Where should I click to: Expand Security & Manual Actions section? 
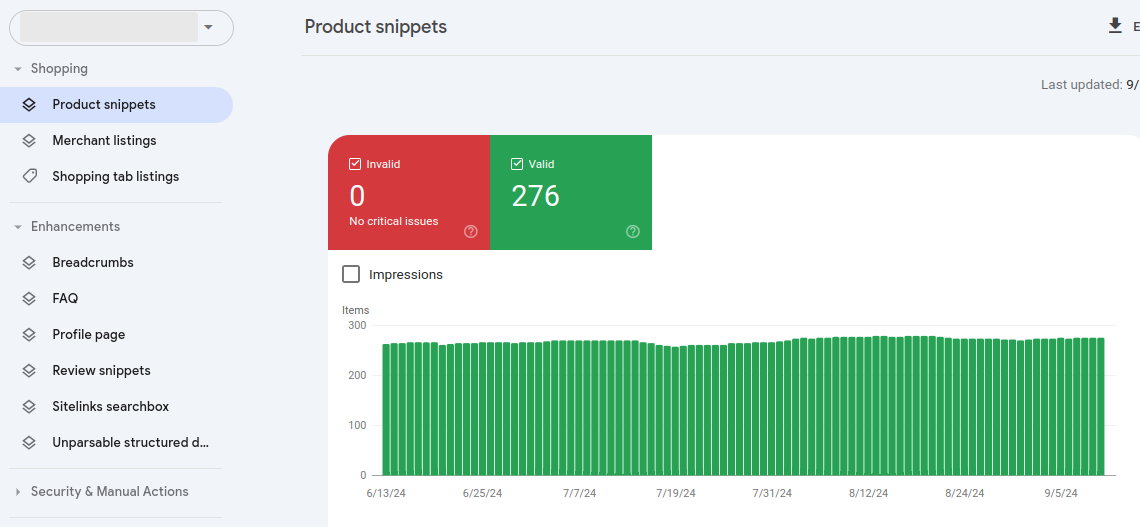[x=18, y=492]
